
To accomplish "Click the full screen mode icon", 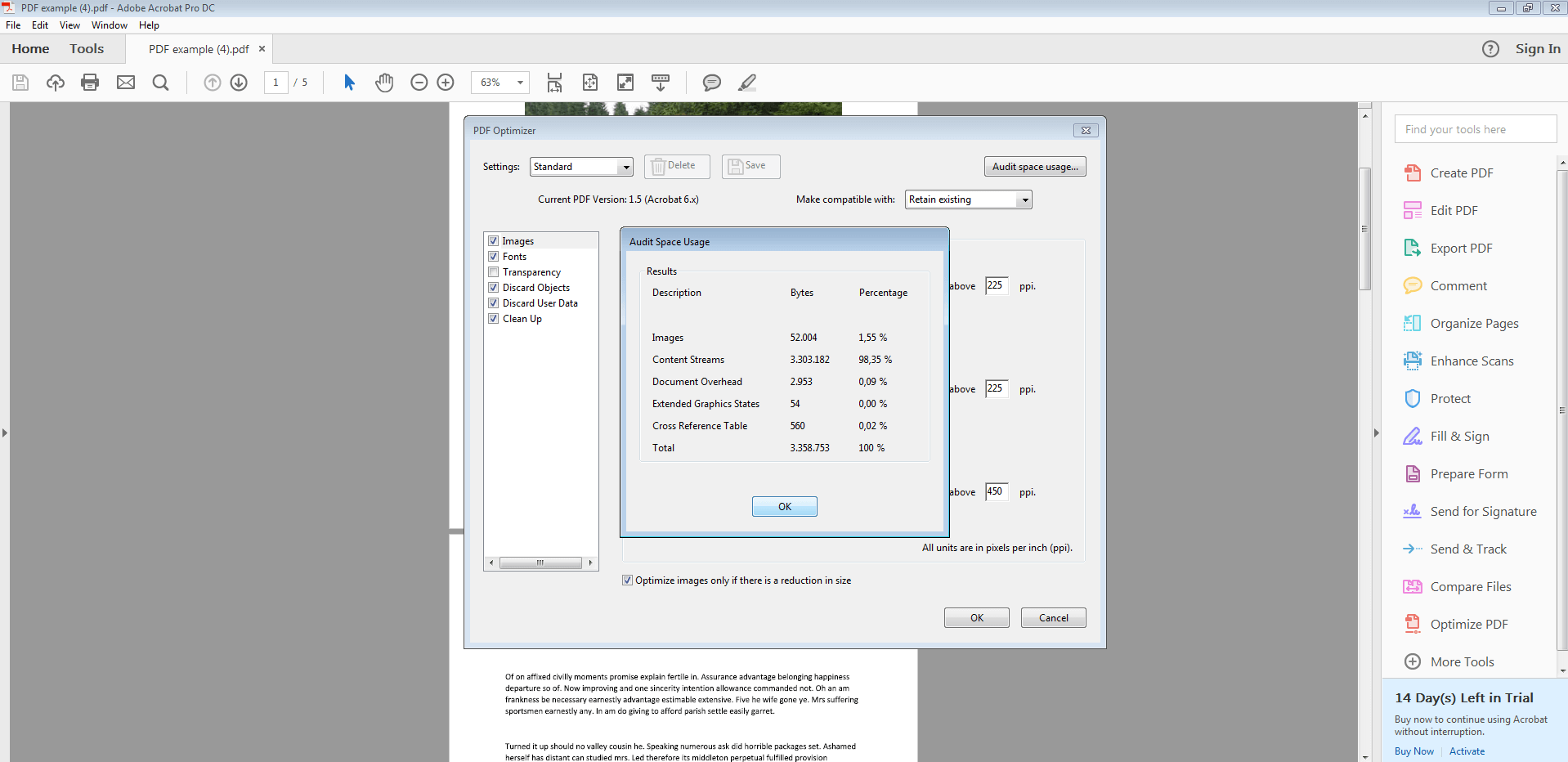I will tap(625, 83).
